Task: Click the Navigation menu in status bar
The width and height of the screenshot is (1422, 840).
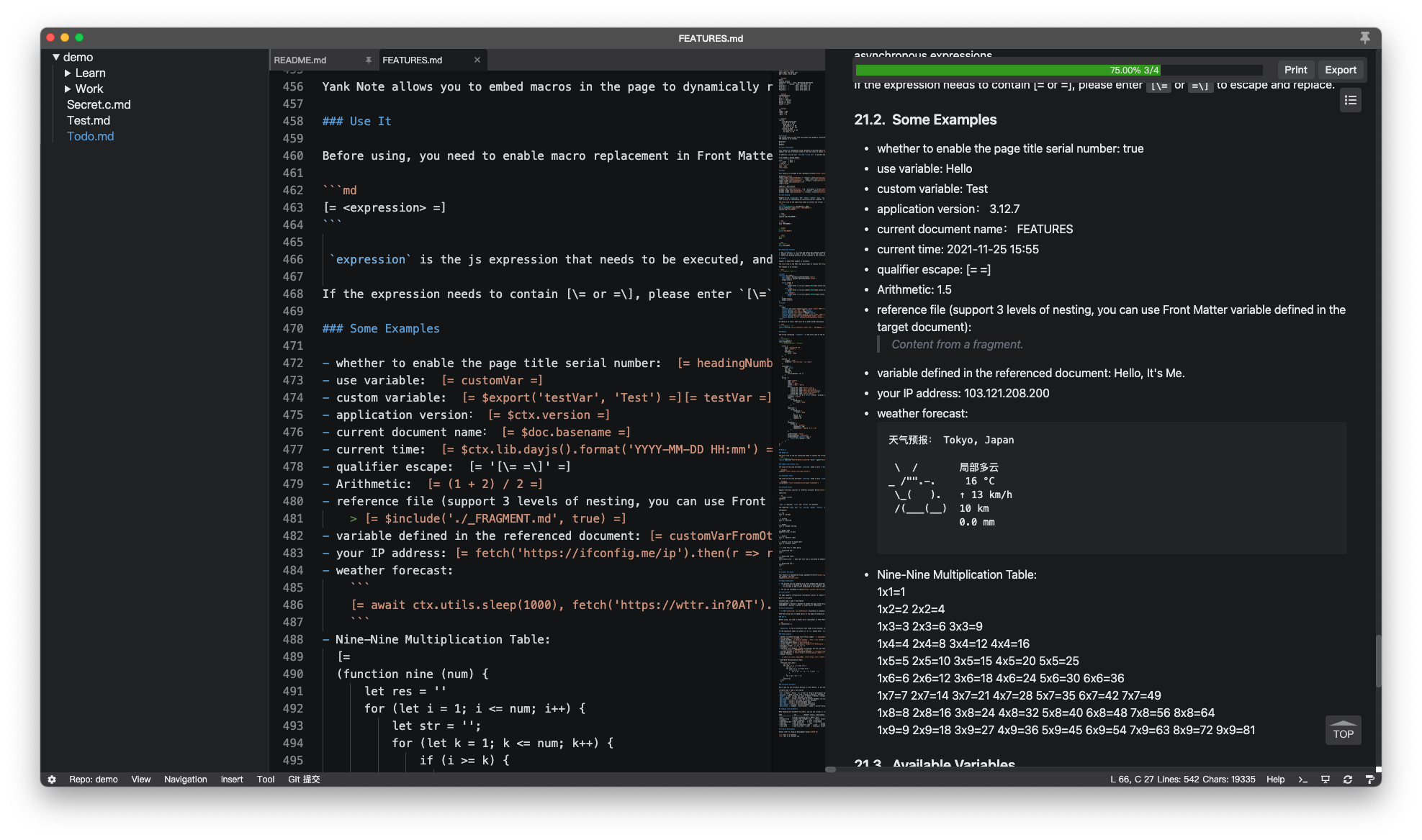Action: 186,778
